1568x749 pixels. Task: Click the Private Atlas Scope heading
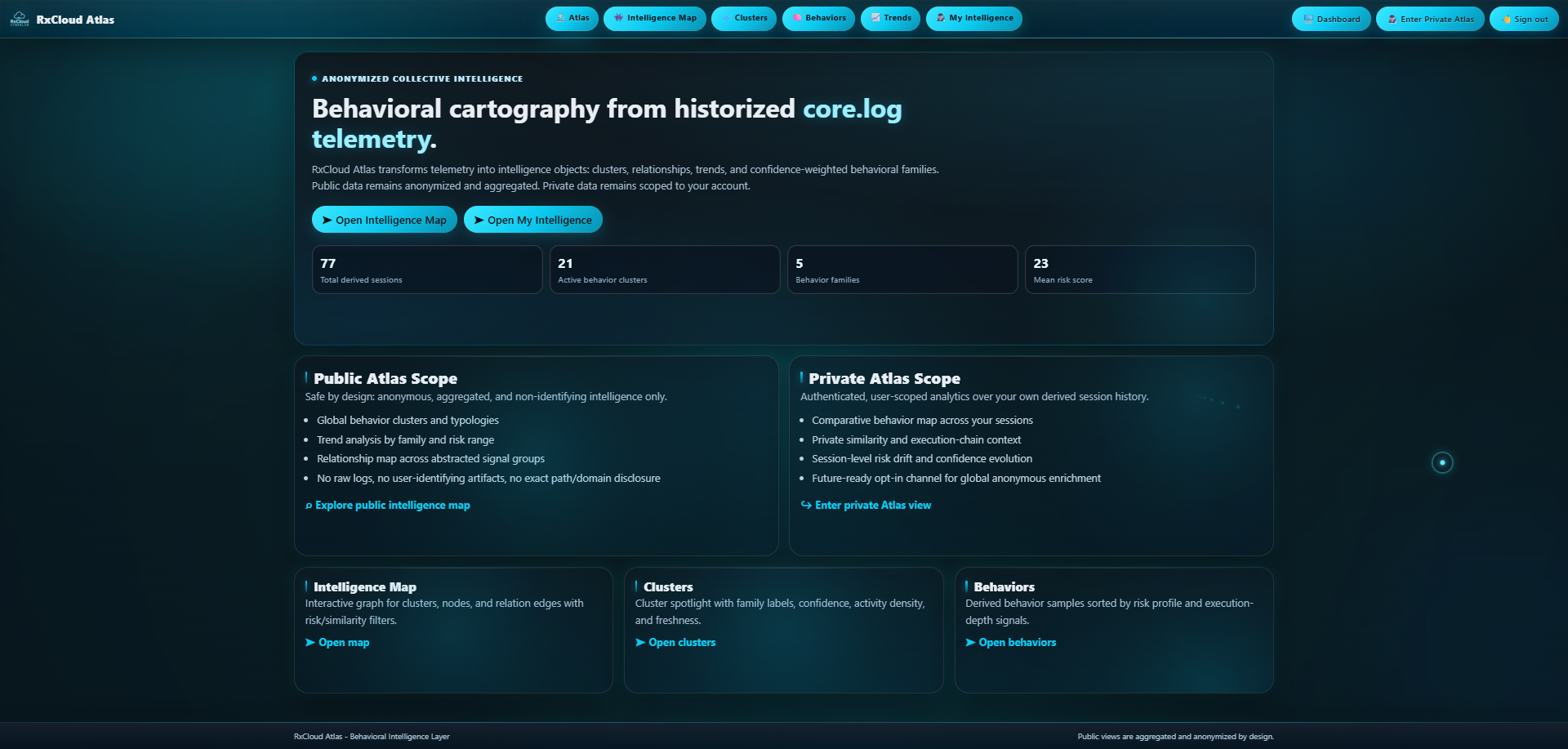[884, 379]
